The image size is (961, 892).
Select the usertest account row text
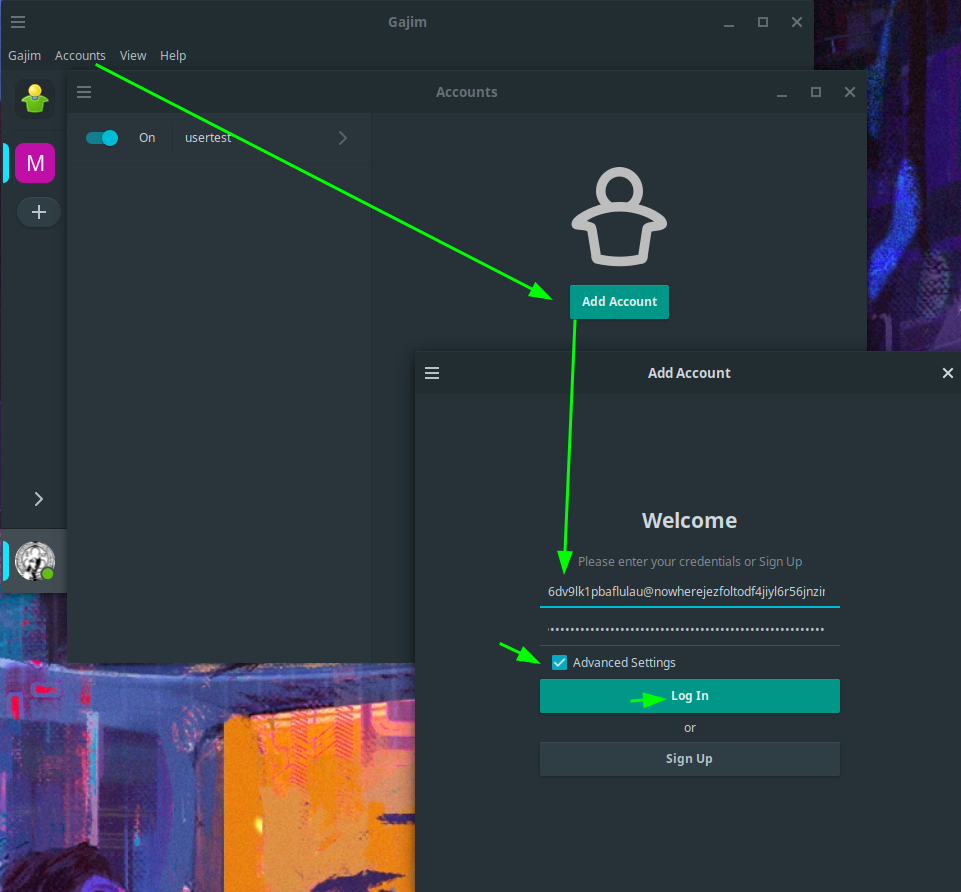pos(208,138)
